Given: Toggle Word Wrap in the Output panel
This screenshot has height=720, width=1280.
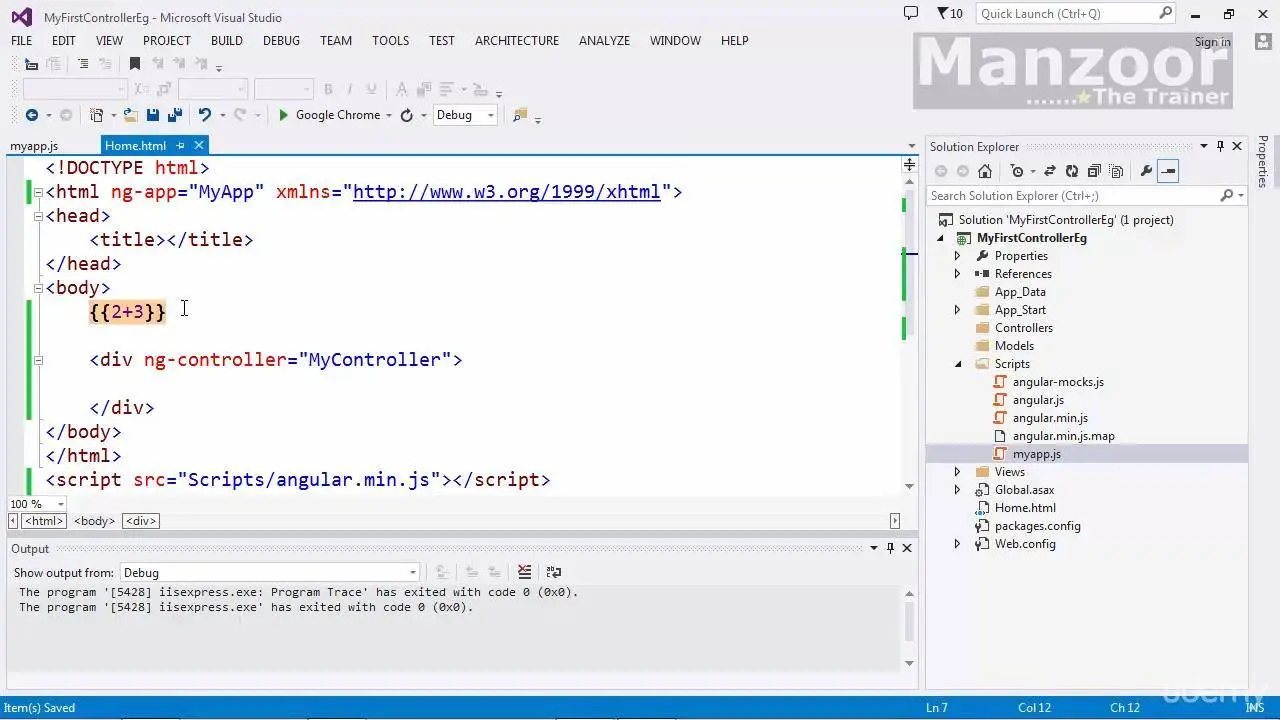Looking at the screenshot, I should pyautogui.click(x=554, y=572).
